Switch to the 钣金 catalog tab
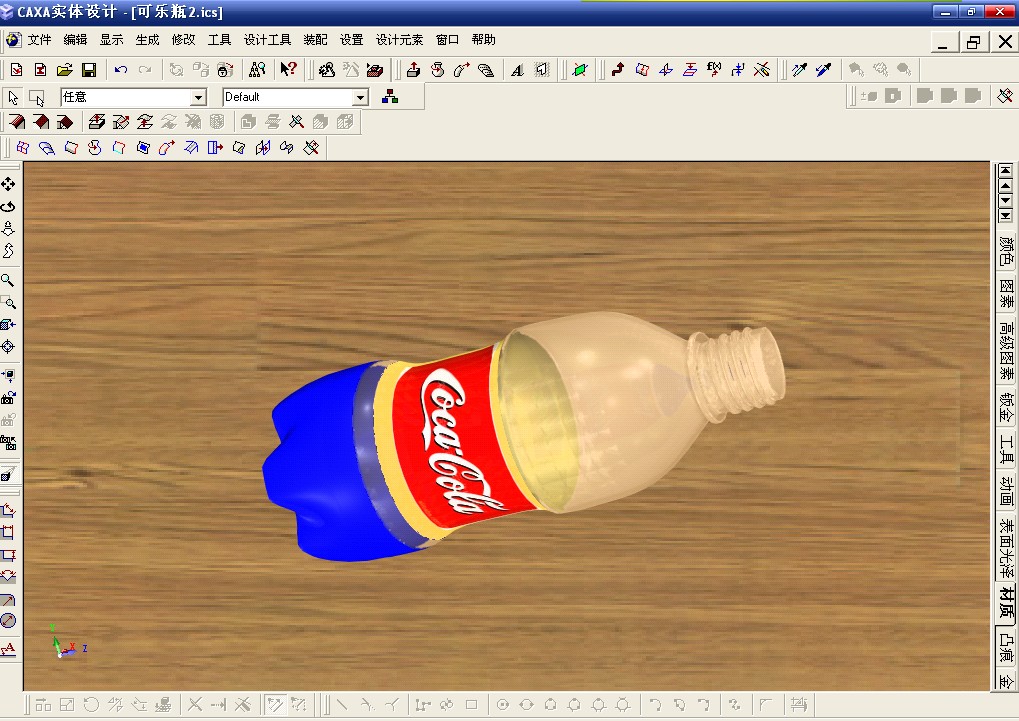The width and height of the screenshot is (1019, 721). click(1006, 408)
